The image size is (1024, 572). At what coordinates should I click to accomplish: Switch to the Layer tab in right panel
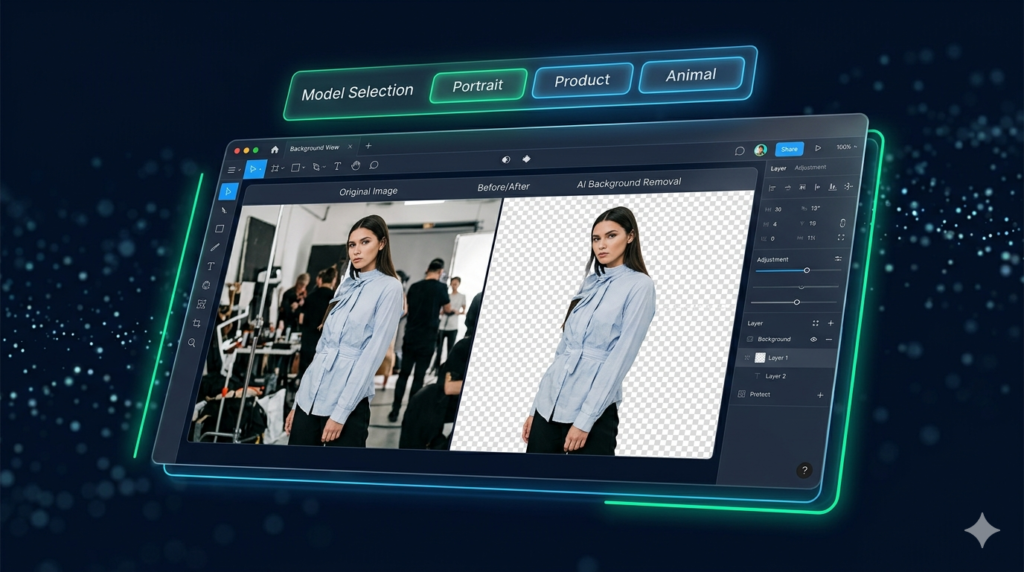(778, 168)
